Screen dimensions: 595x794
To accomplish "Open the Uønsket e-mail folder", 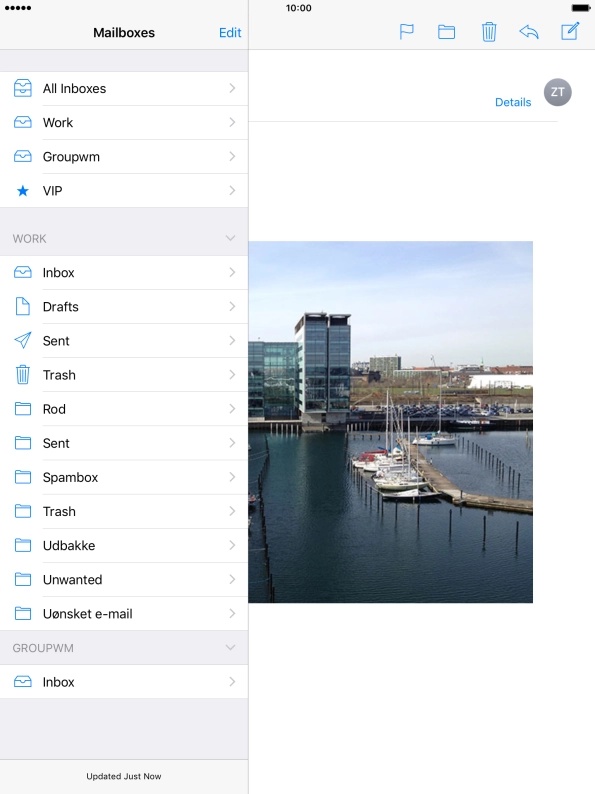I will (x=124, y=614).
